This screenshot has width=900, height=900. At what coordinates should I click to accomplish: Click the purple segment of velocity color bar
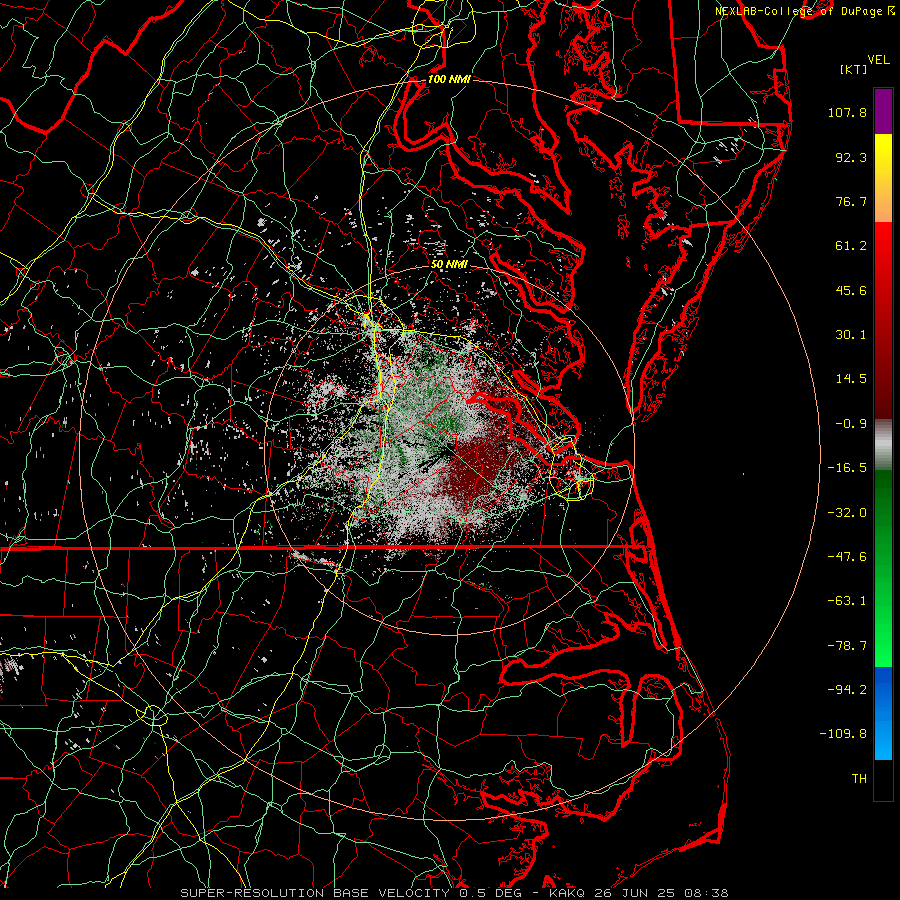coord(883,111)
